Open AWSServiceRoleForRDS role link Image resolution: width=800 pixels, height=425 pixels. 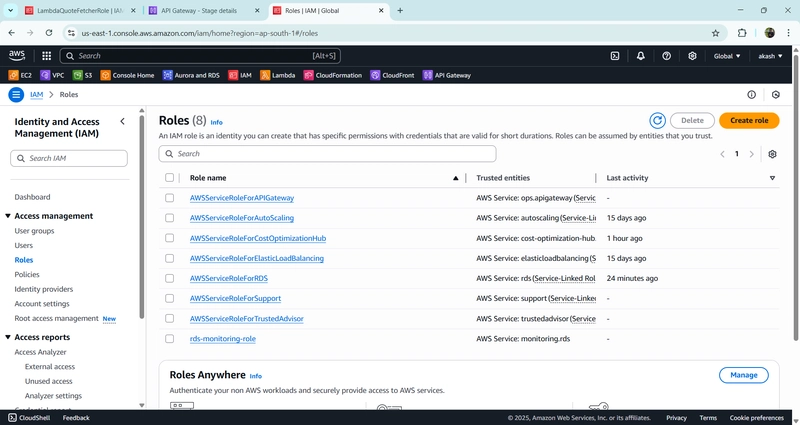[229, 279]
